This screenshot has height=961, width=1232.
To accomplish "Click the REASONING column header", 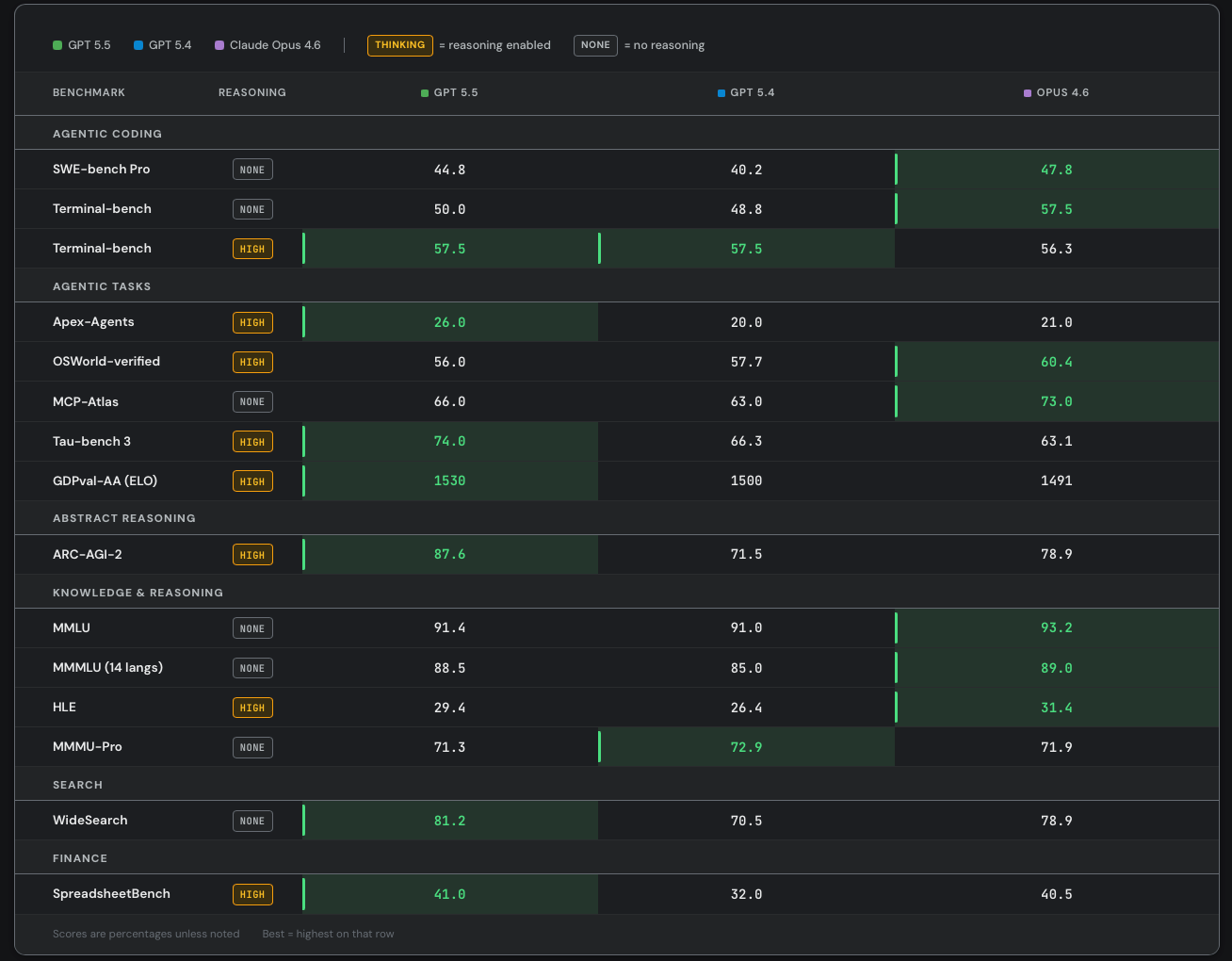I will click(x=252, y=92).
